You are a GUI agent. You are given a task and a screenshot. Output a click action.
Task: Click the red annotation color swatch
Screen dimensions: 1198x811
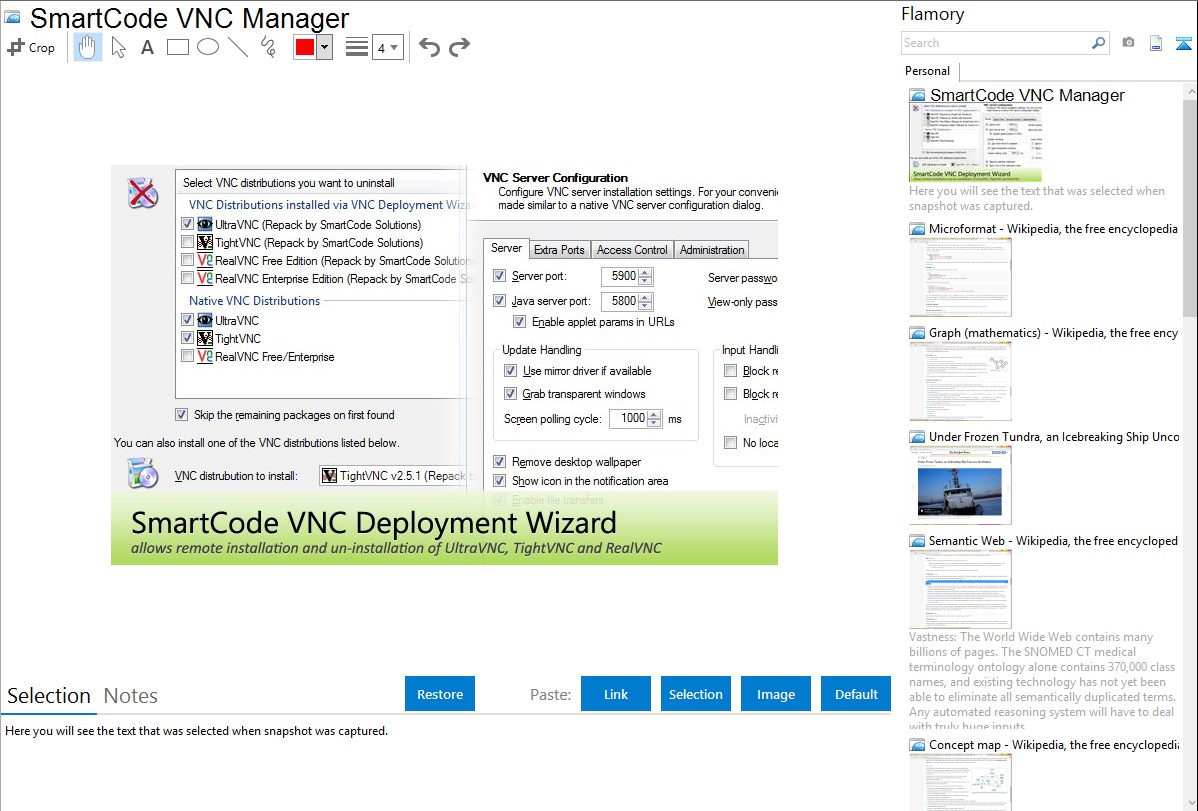[305, 47]
